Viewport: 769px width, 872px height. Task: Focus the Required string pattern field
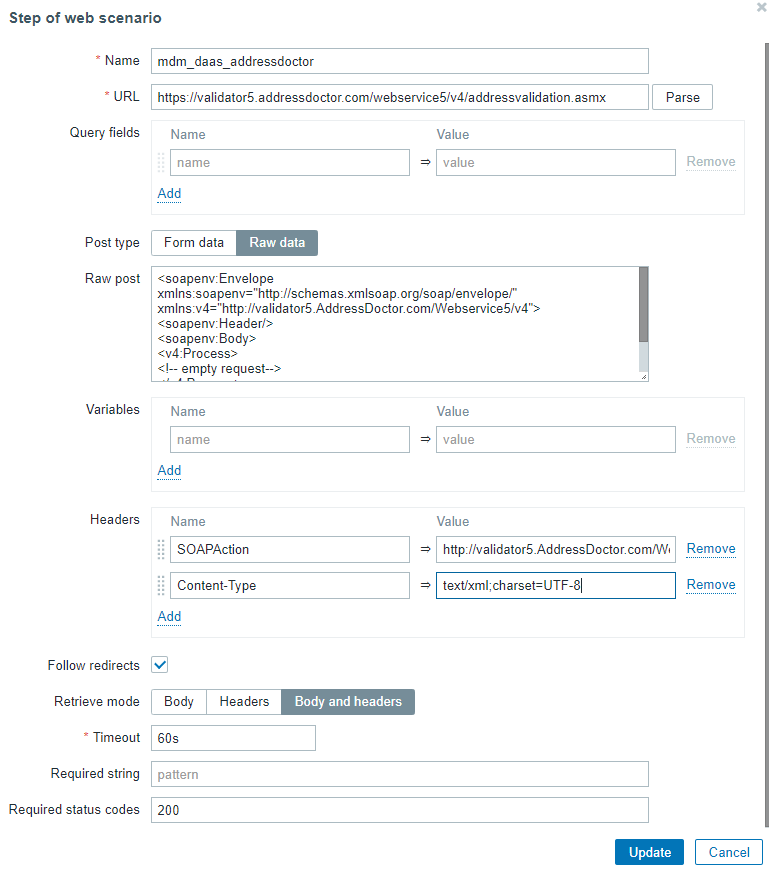pyautogui.click(x=400, y=774)
